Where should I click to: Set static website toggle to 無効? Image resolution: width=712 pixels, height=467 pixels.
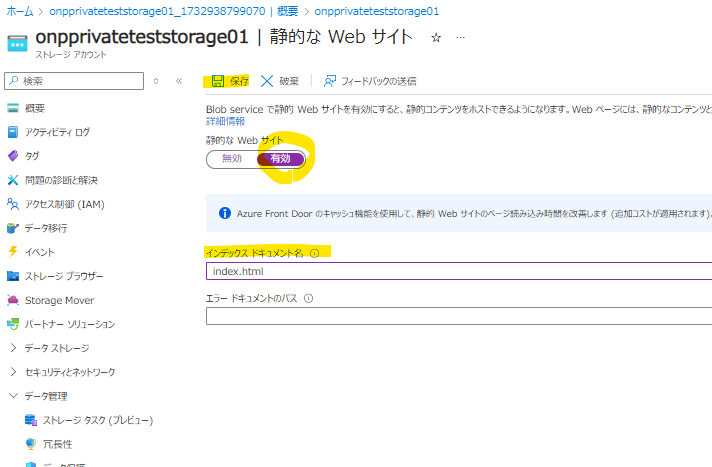[x=232, y=159]
